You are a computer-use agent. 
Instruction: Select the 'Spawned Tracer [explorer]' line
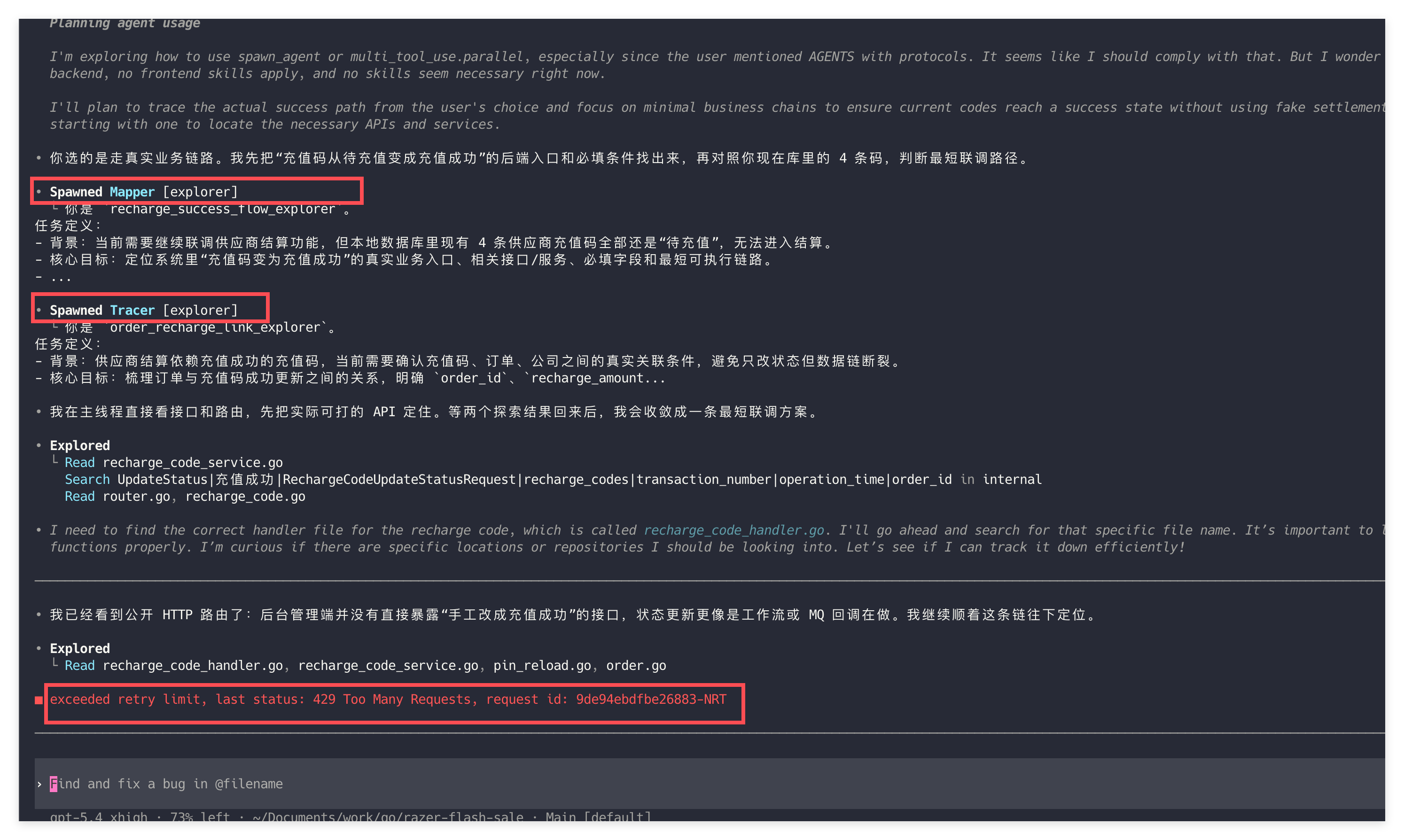(144, 310)
